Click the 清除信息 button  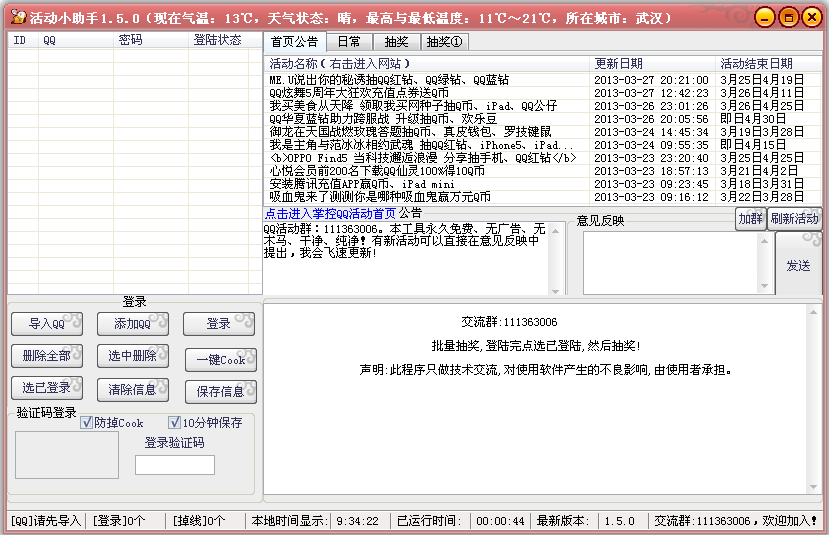(x=133, y=390)
